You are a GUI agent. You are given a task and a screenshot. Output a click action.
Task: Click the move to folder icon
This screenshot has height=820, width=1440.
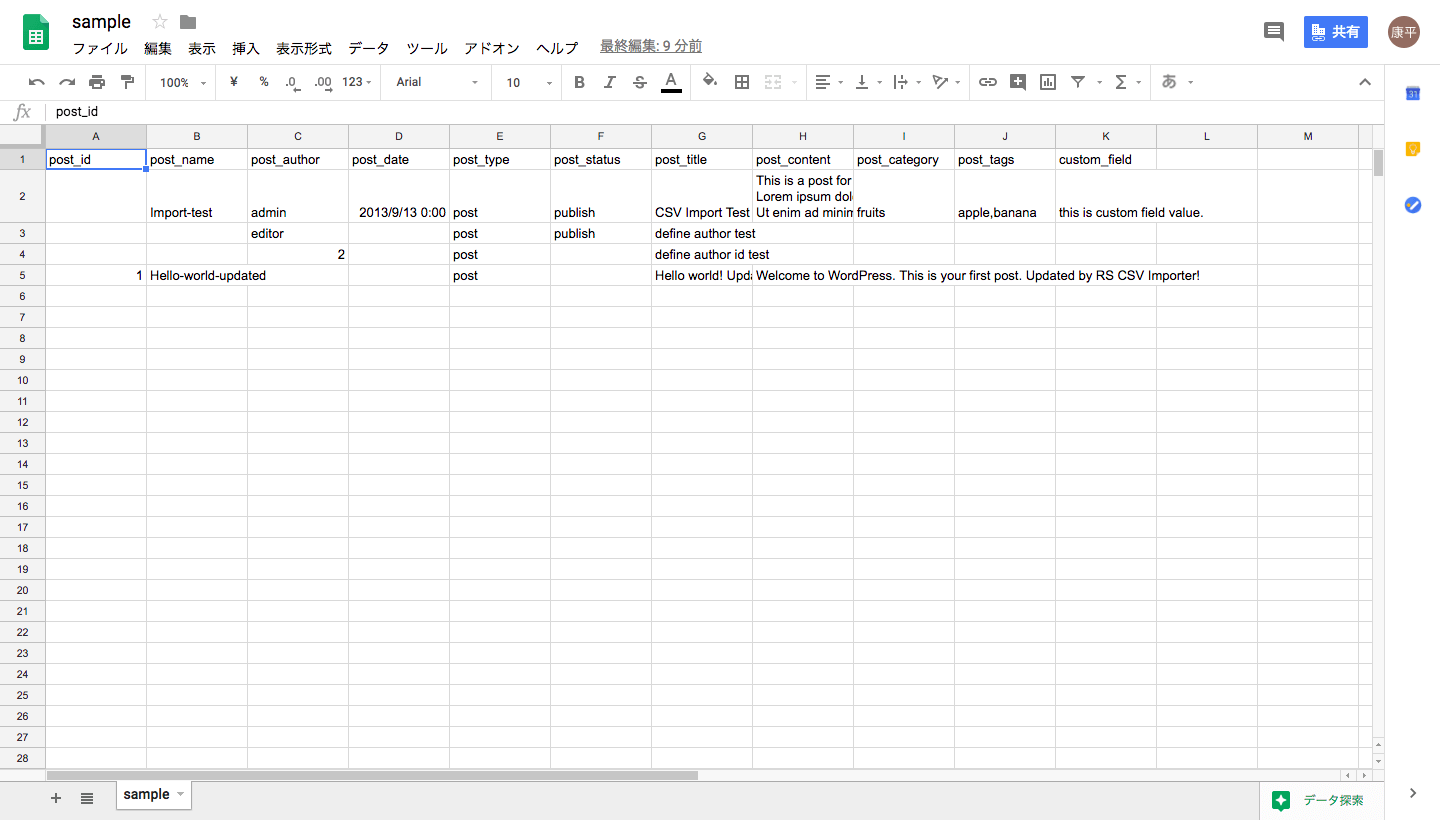[188, 22]
